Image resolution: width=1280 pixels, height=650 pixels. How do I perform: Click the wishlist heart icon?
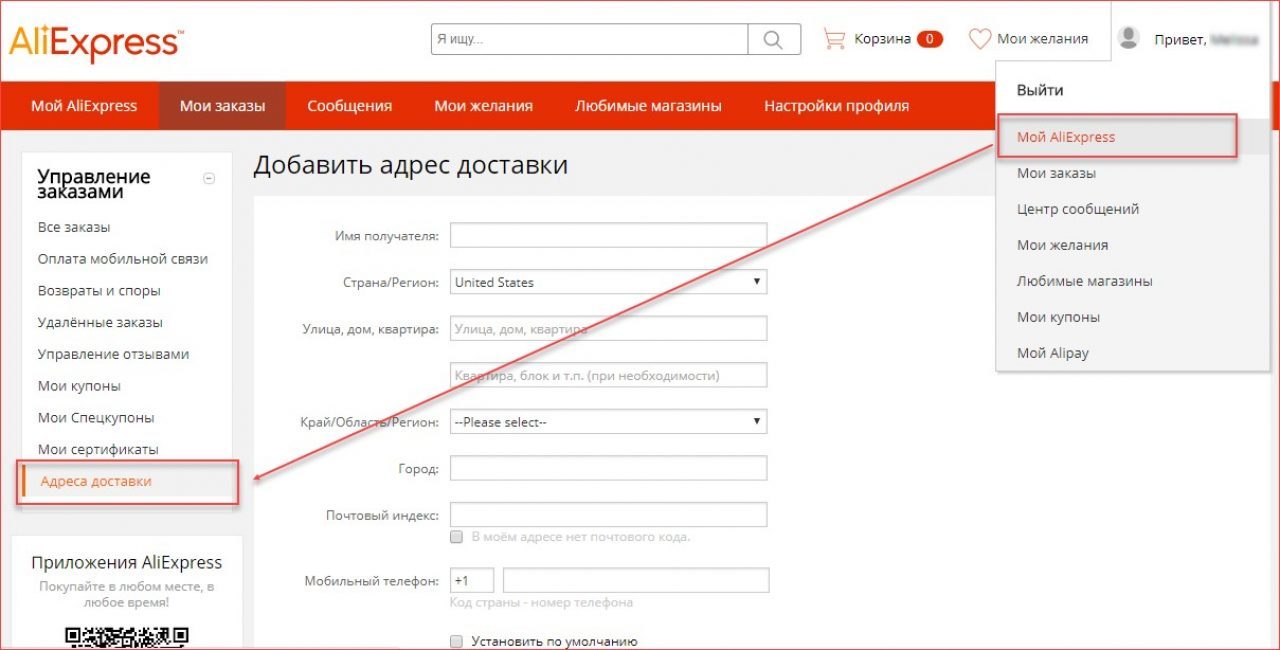(x=979, y=39)
